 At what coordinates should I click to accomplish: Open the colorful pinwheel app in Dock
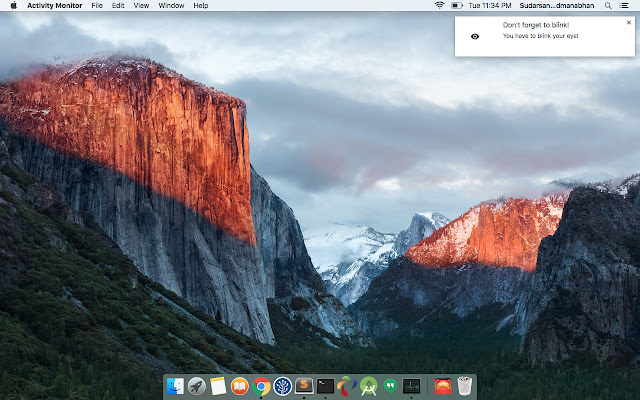click(x=347, y=386)
